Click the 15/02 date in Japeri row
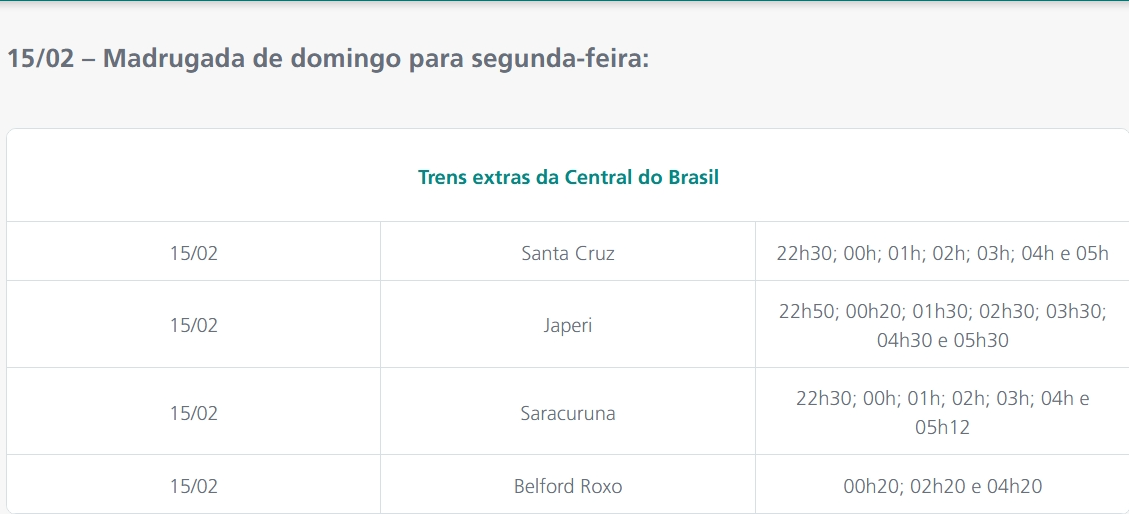The image size is (1129, 514). pyautogui.click(x=193, y=325)
